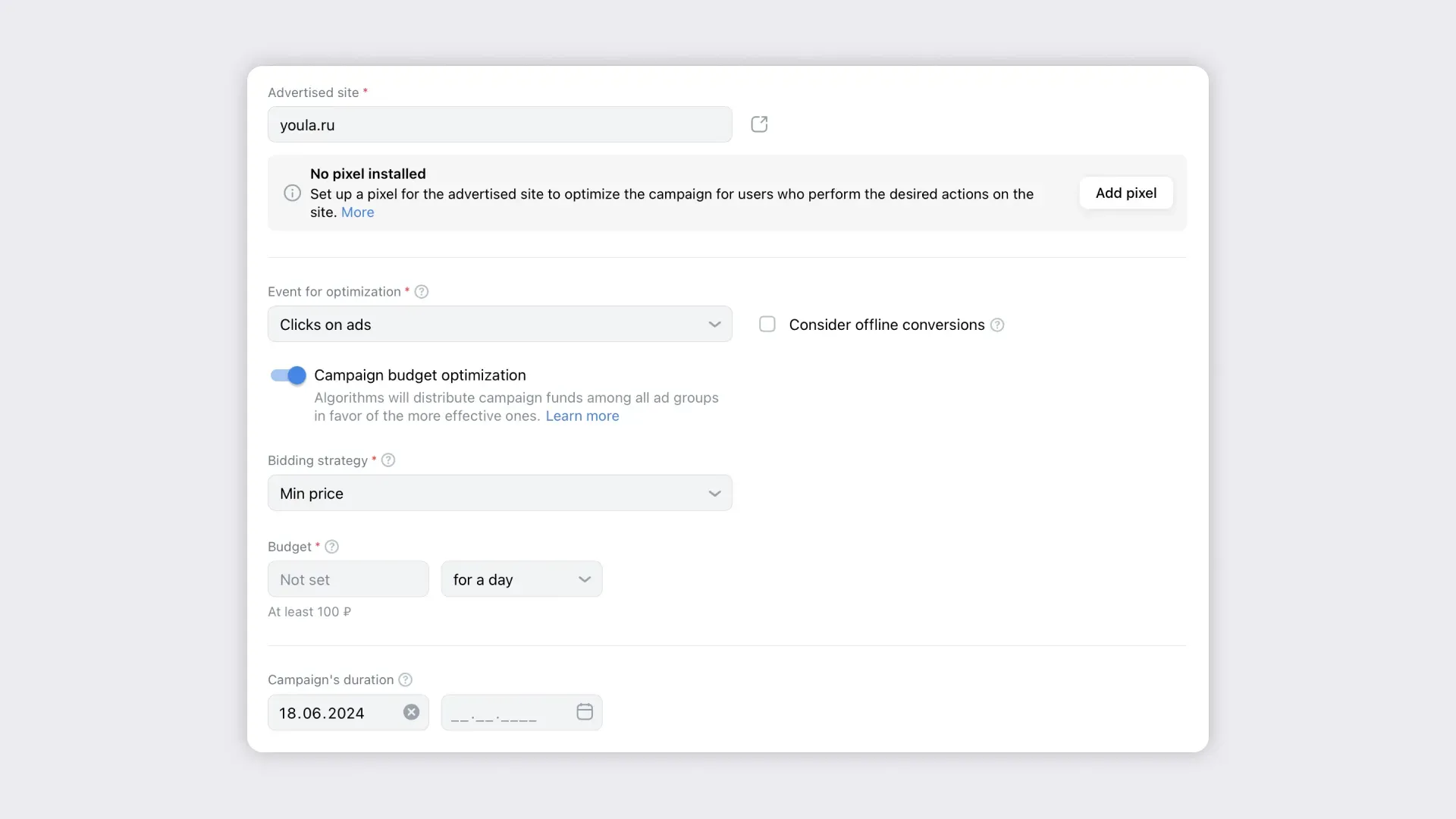Click the info icon in pixel notice
This screenshot has height=819, width=1456.
click(292, 193)
